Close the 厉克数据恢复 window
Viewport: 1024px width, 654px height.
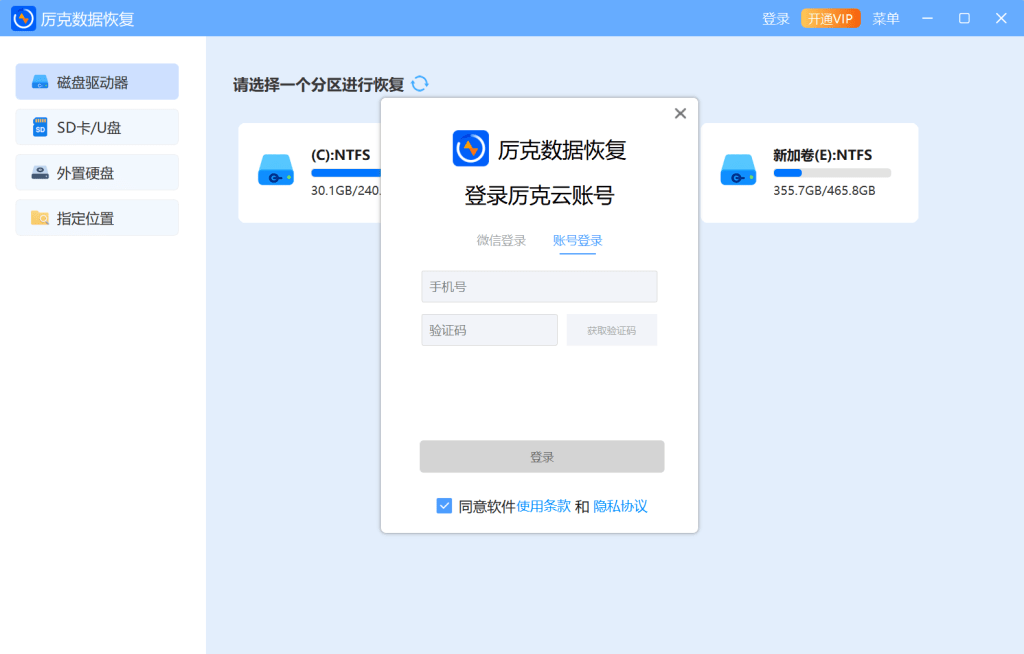pyautogui.click(x=1001, y=18)
